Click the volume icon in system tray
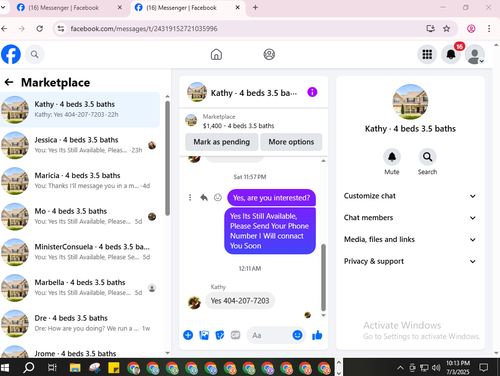 pos(436,368)
